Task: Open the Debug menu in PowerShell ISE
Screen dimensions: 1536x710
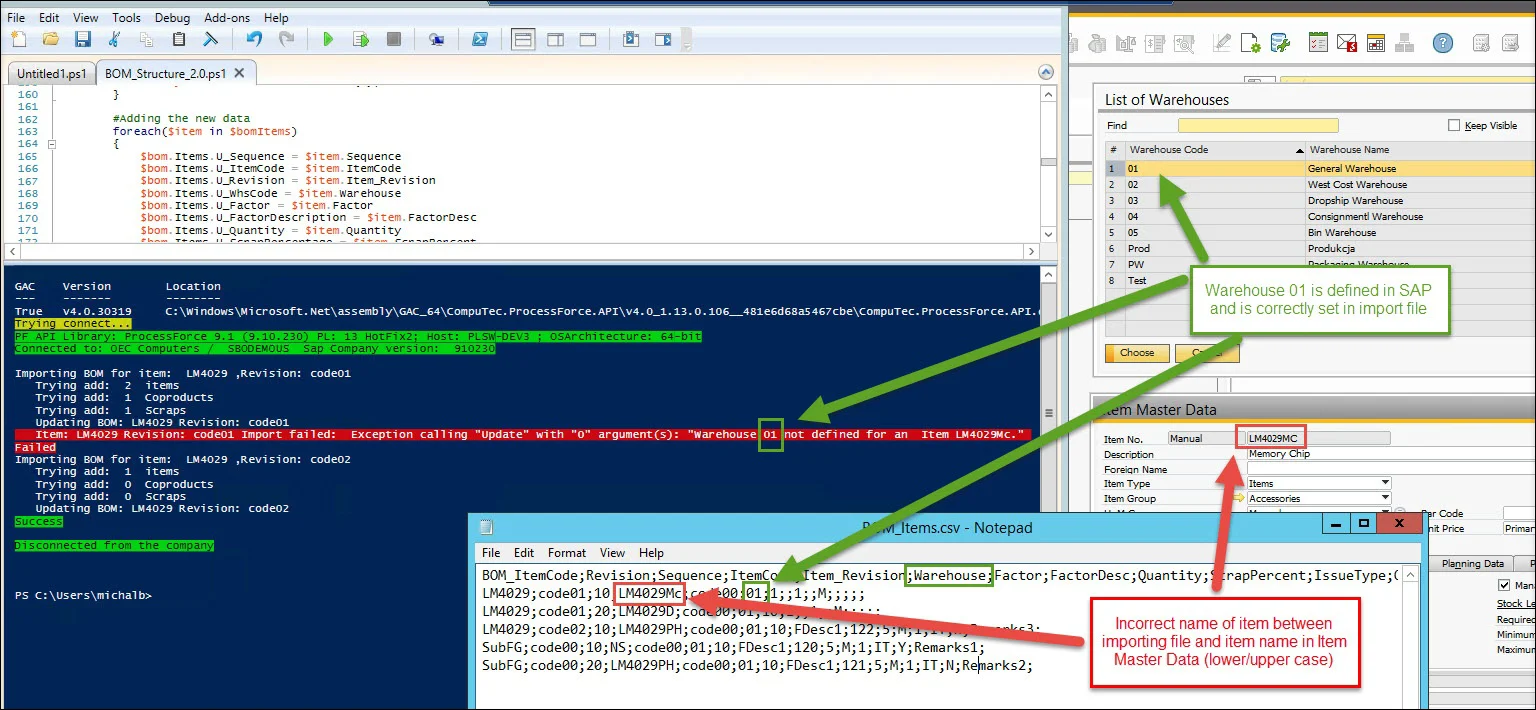Action: coord(172,17)
